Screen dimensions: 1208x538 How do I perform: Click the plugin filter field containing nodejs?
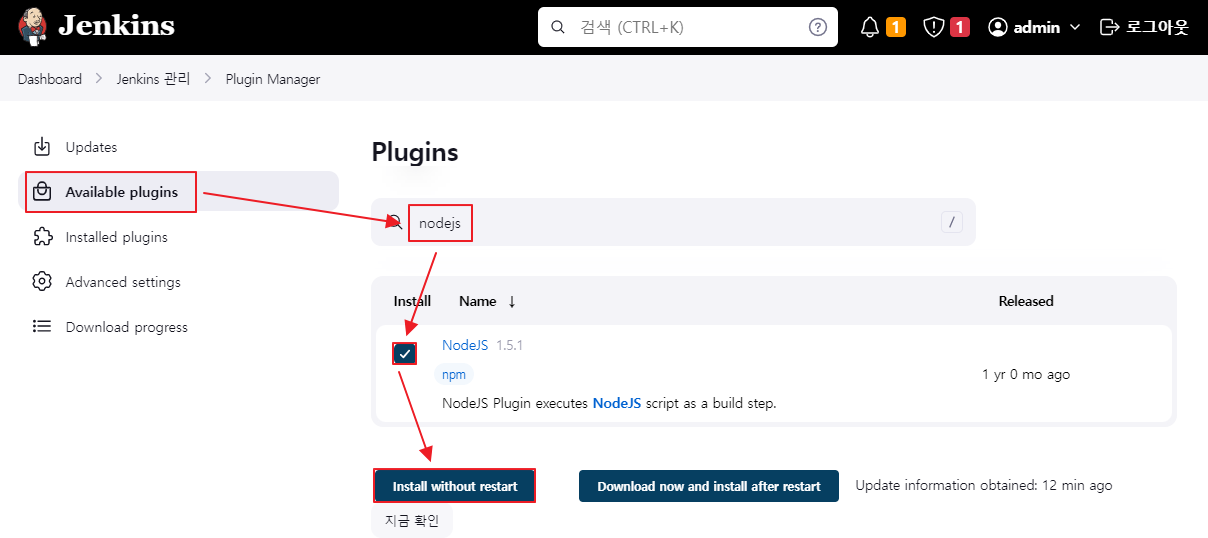pyautogui.click(x=673, y=222)
